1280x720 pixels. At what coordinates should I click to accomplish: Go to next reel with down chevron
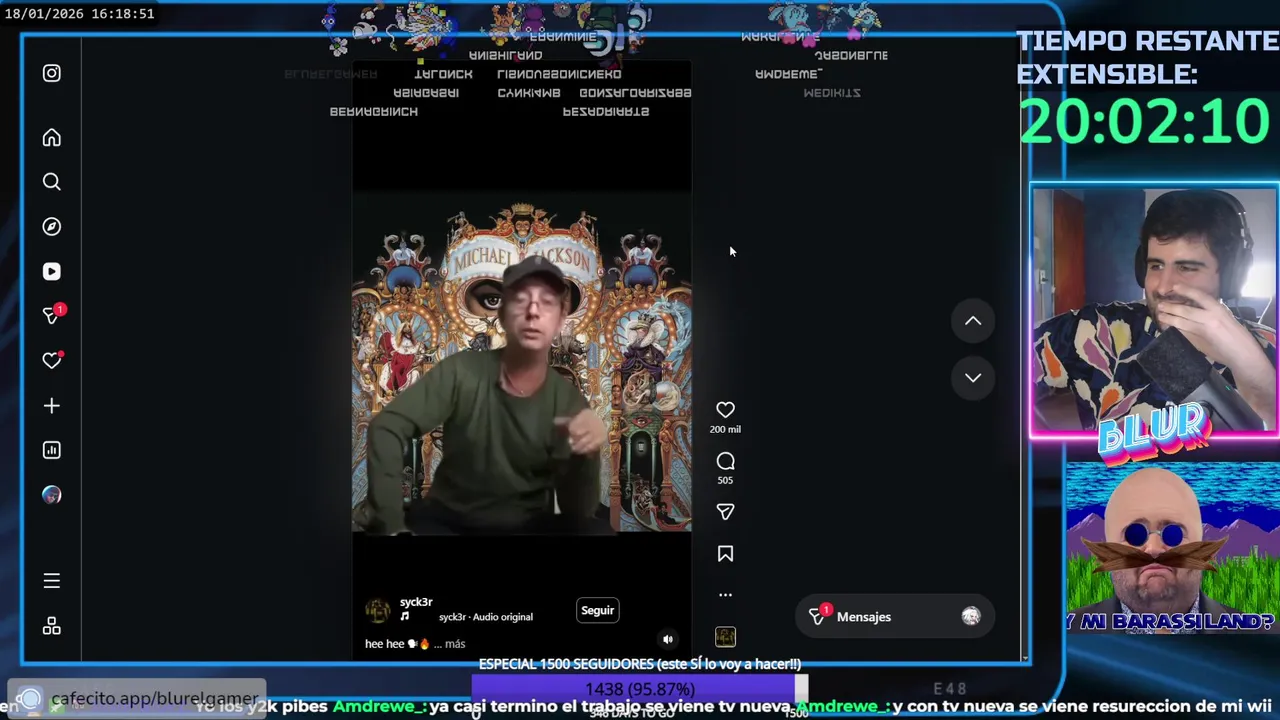973,378
